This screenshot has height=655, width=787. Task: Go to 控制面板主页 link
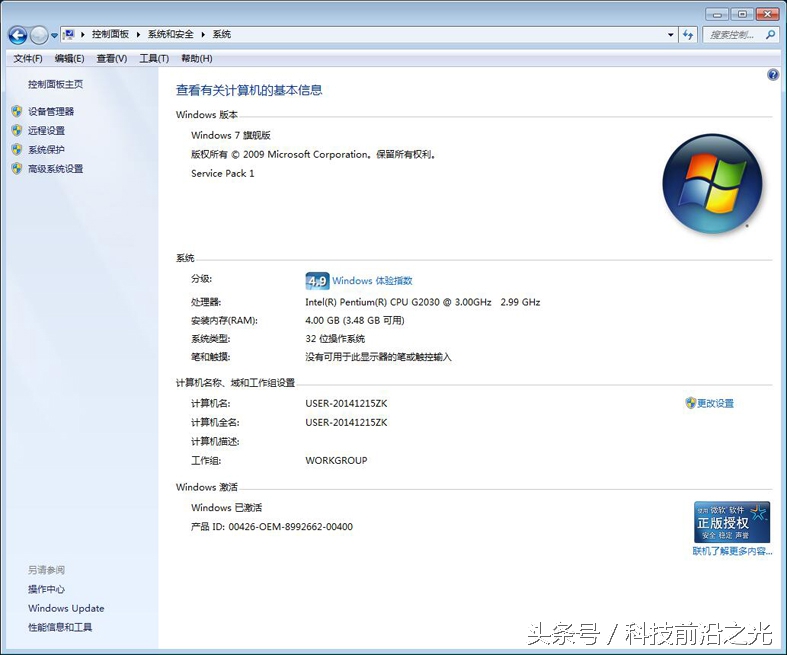tap(55, 84)
